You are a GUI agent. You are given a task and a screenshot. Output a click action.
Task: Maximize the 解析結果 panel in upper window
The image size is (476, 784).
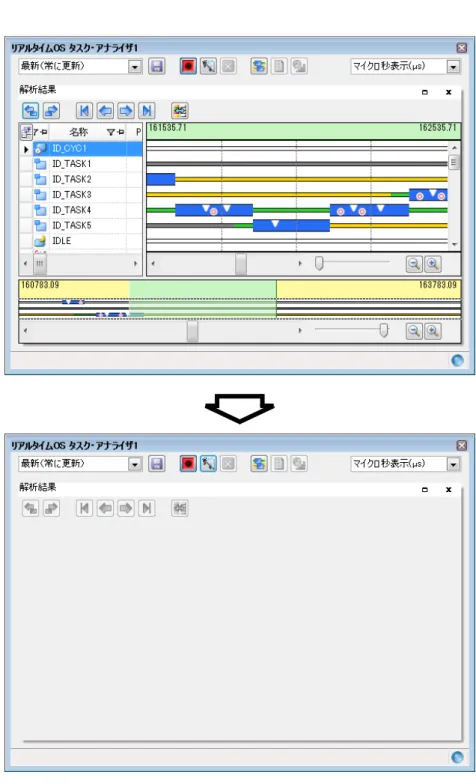pyautogui.click(x=425, y=92)
